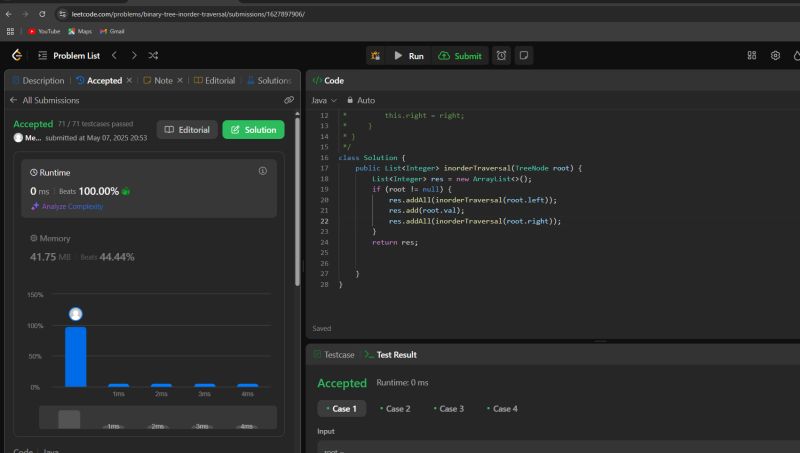Close the Note tab
Viewport: 800px width, 453px height.
(x=180, y=80)
